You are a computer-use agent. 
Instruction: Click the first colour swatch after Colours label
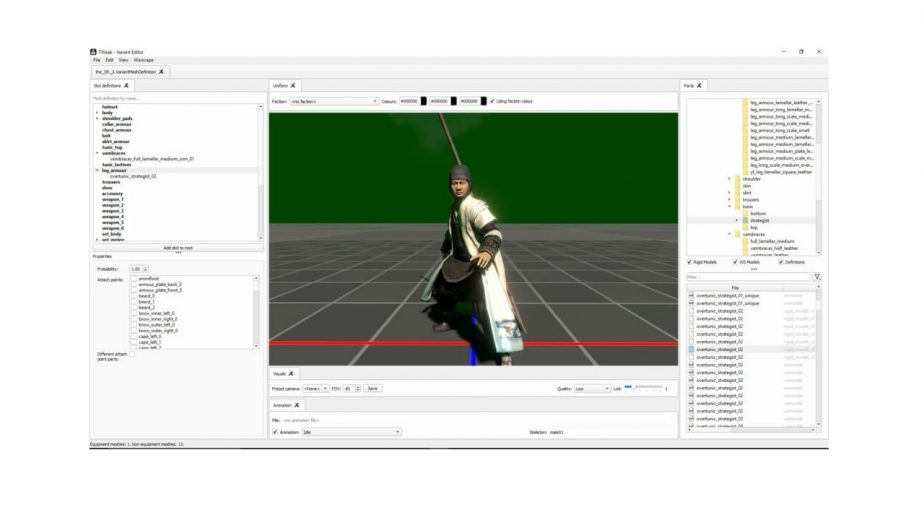coord(424,101)
